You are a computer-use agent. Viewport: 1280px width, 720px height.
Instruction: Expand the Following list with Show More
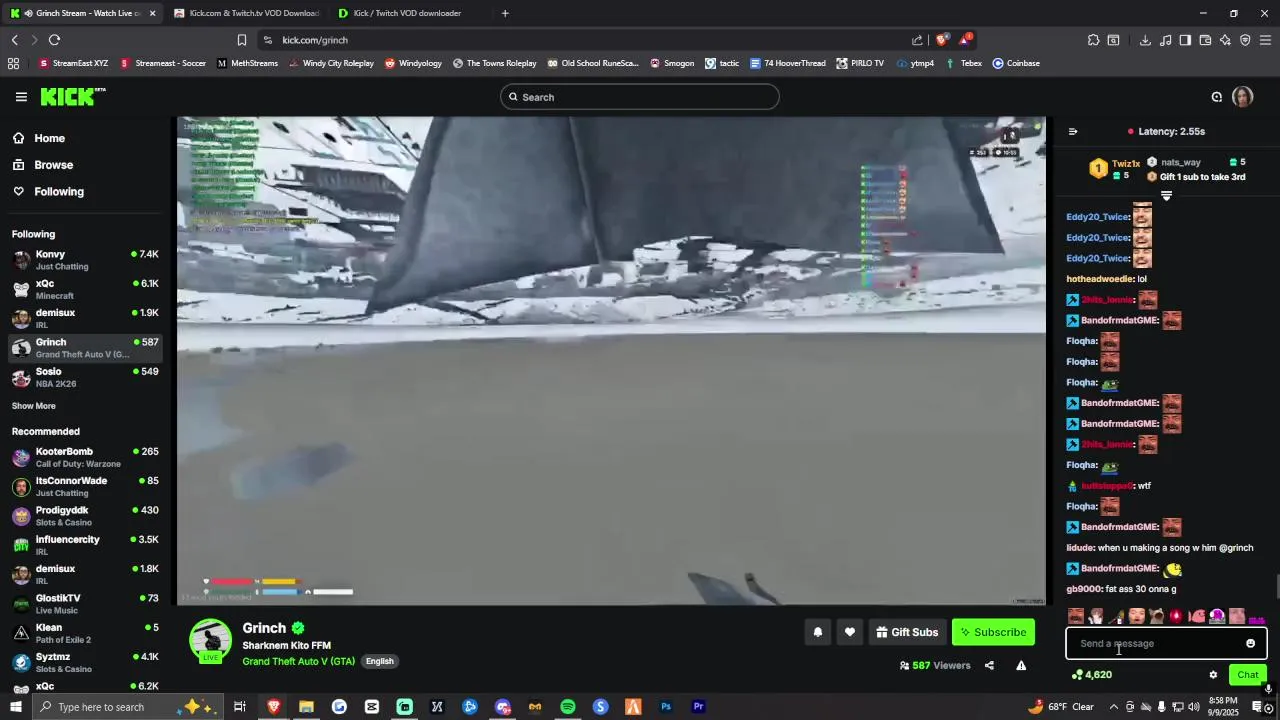point(34,406)
